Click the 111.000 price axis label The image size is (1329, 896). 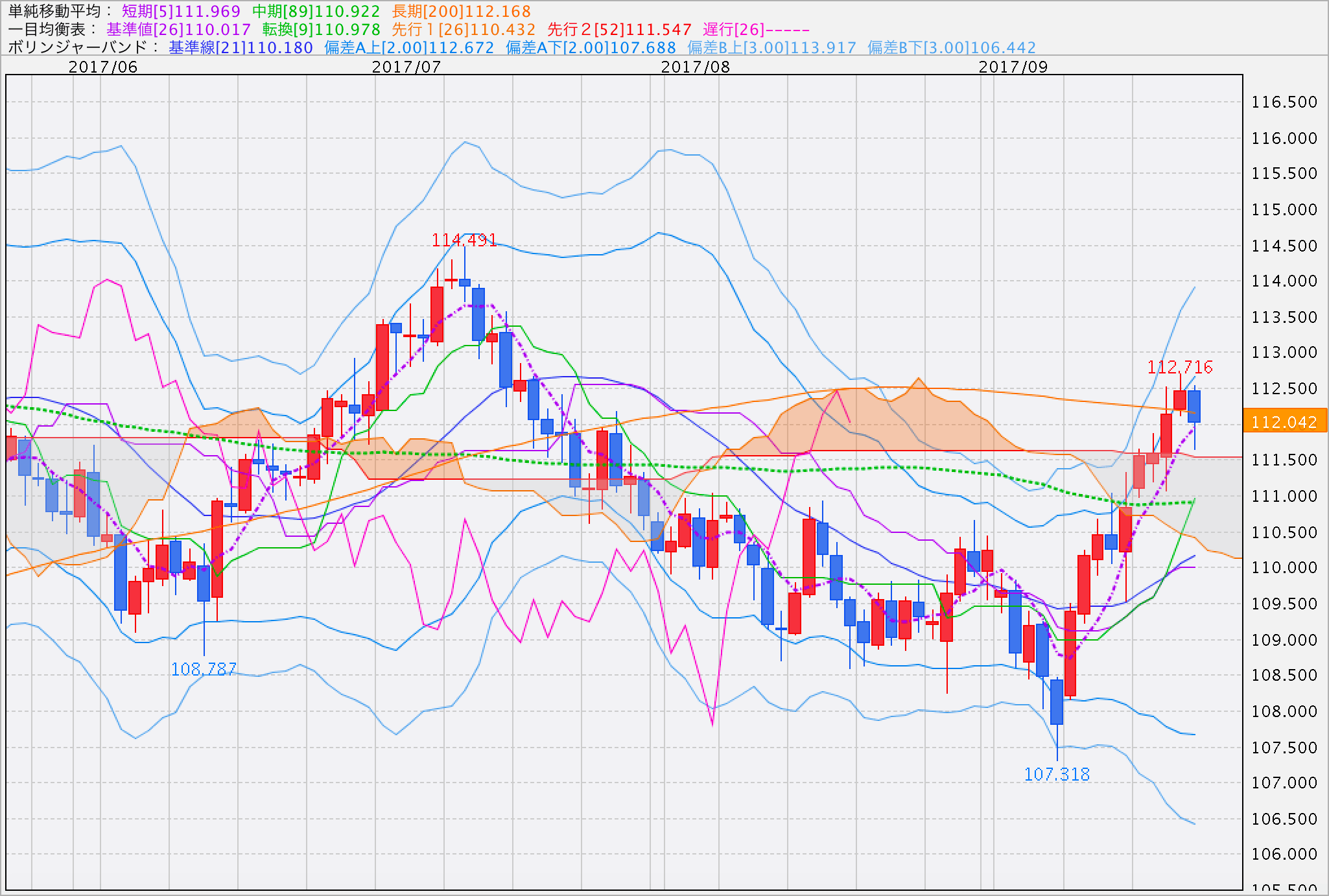coord(1284,496)
